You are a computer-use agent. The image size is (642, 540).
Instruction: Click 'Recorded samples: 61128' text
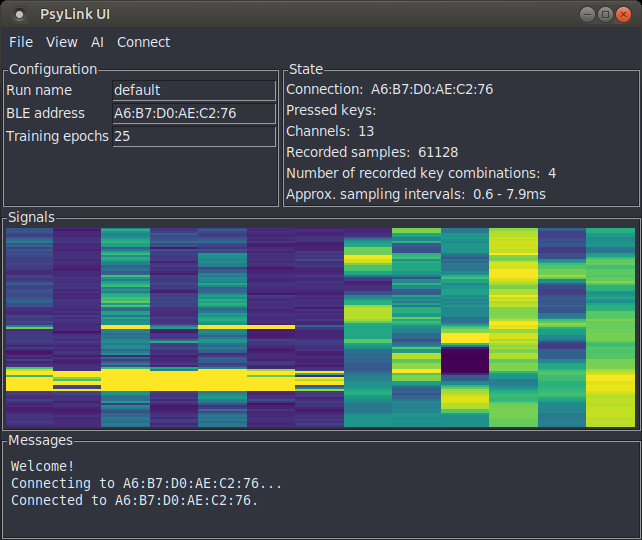(x=372, y=152)
